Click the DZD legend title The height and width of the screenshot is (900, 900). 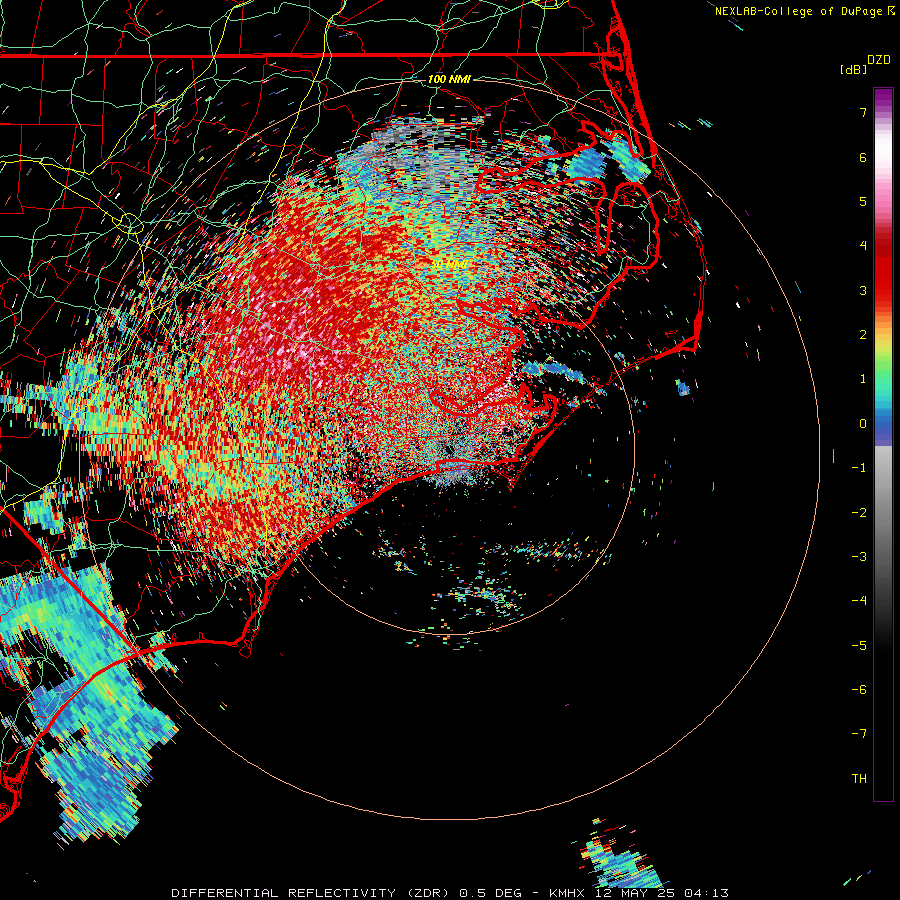(879, 60)
